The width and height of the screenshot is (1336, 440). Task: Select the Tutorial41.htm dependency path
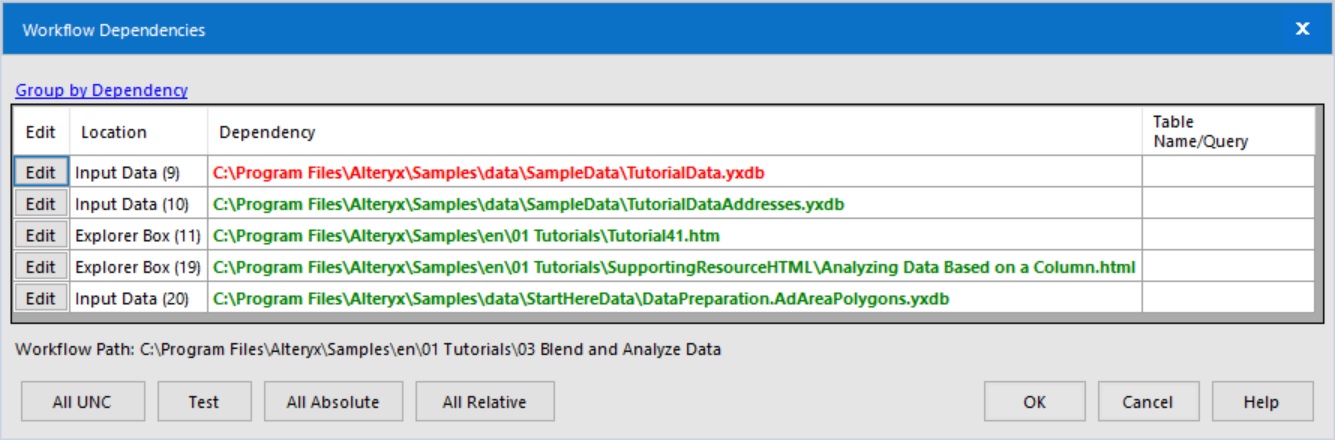(x=466, y=236)
